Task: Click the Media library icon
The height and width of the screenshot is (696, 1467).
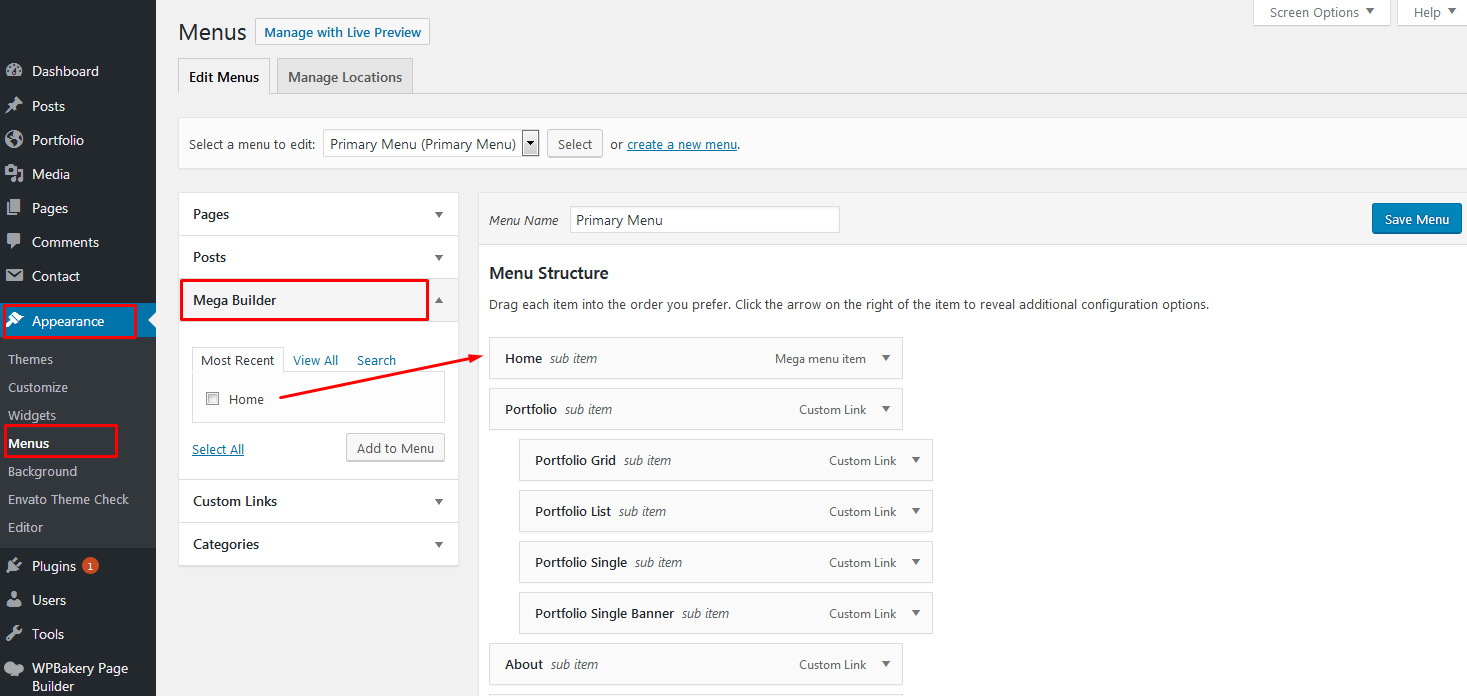Action: pos(14,174)
